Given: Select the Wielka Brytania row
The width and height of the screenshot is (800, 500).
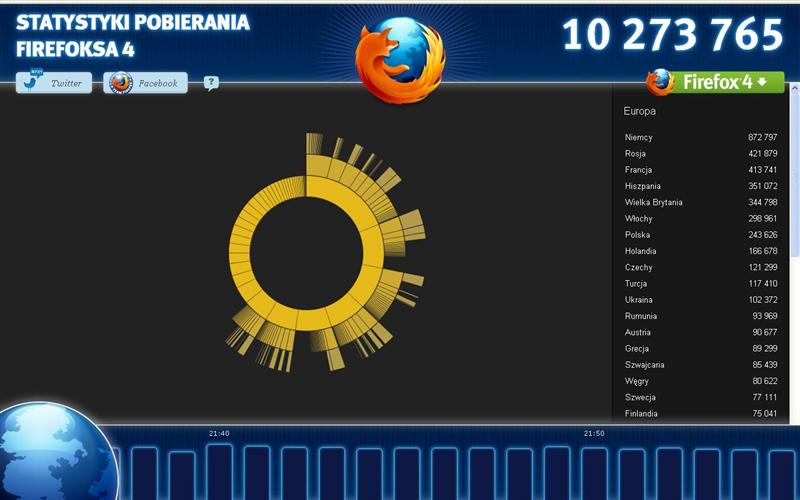Looking at the screenshot, I should [x=701, y=203].
